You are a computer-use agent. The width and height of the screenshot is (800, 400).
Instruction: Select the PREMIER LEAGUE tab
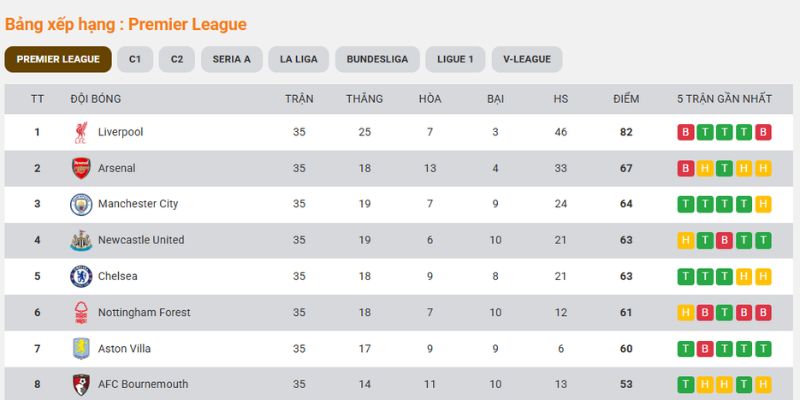pyautogui.click(x=58, y=59)
